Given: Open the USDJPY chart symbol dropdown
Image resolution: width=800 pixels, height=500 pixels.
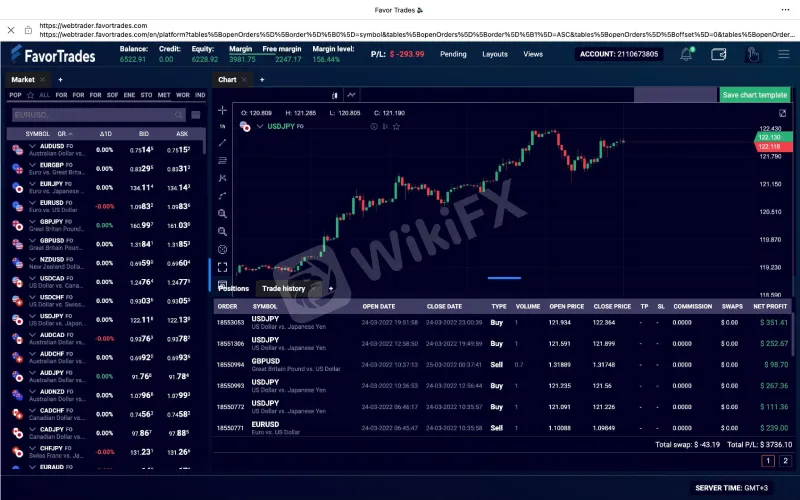Looking at the screenshot, I should click(x=260, y=127).
